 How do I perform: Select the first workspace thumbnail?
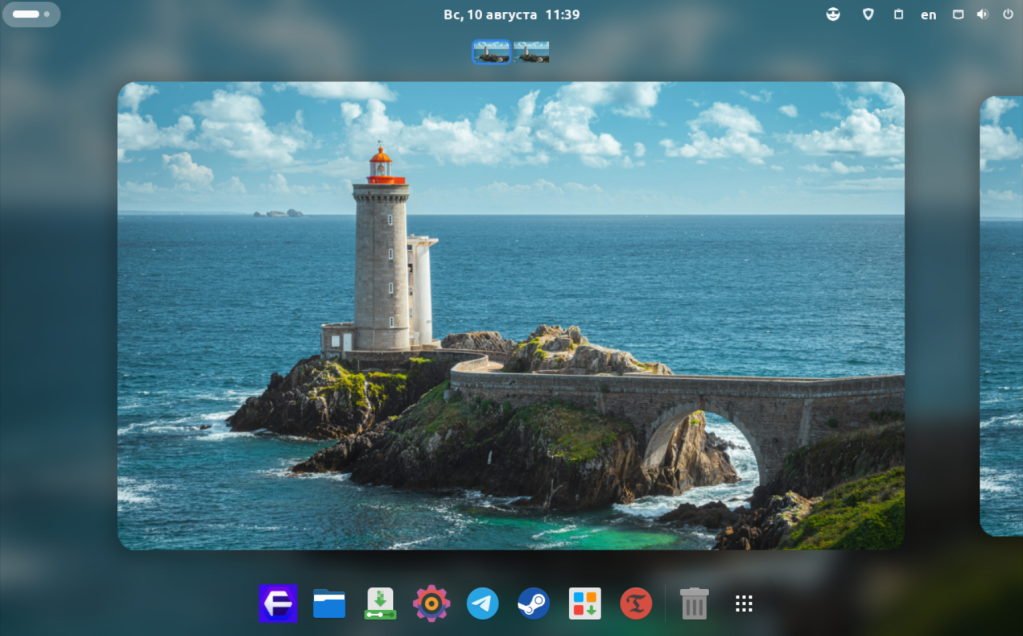(x=491, y=52)
